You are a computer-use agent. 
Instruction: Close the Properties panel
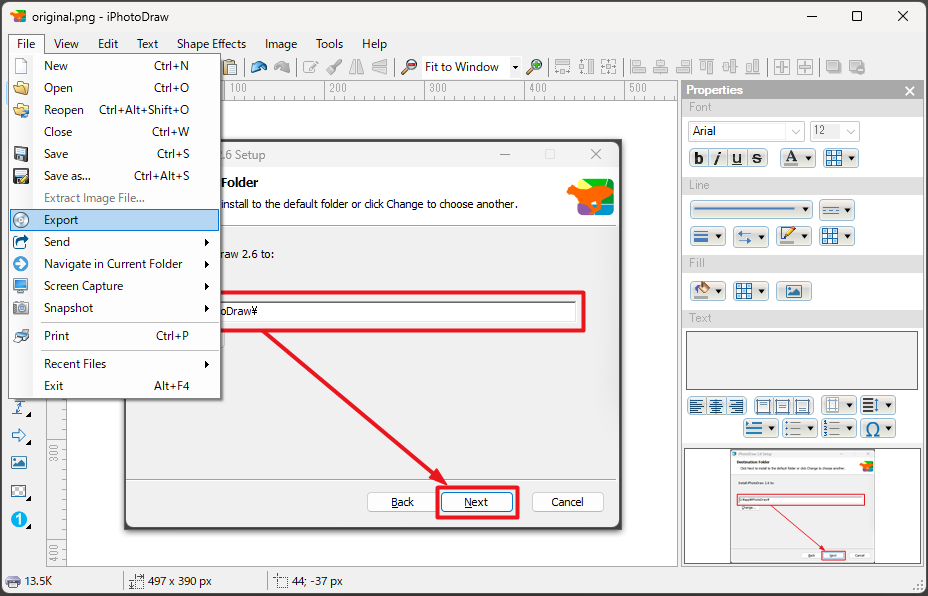point(910,91)
